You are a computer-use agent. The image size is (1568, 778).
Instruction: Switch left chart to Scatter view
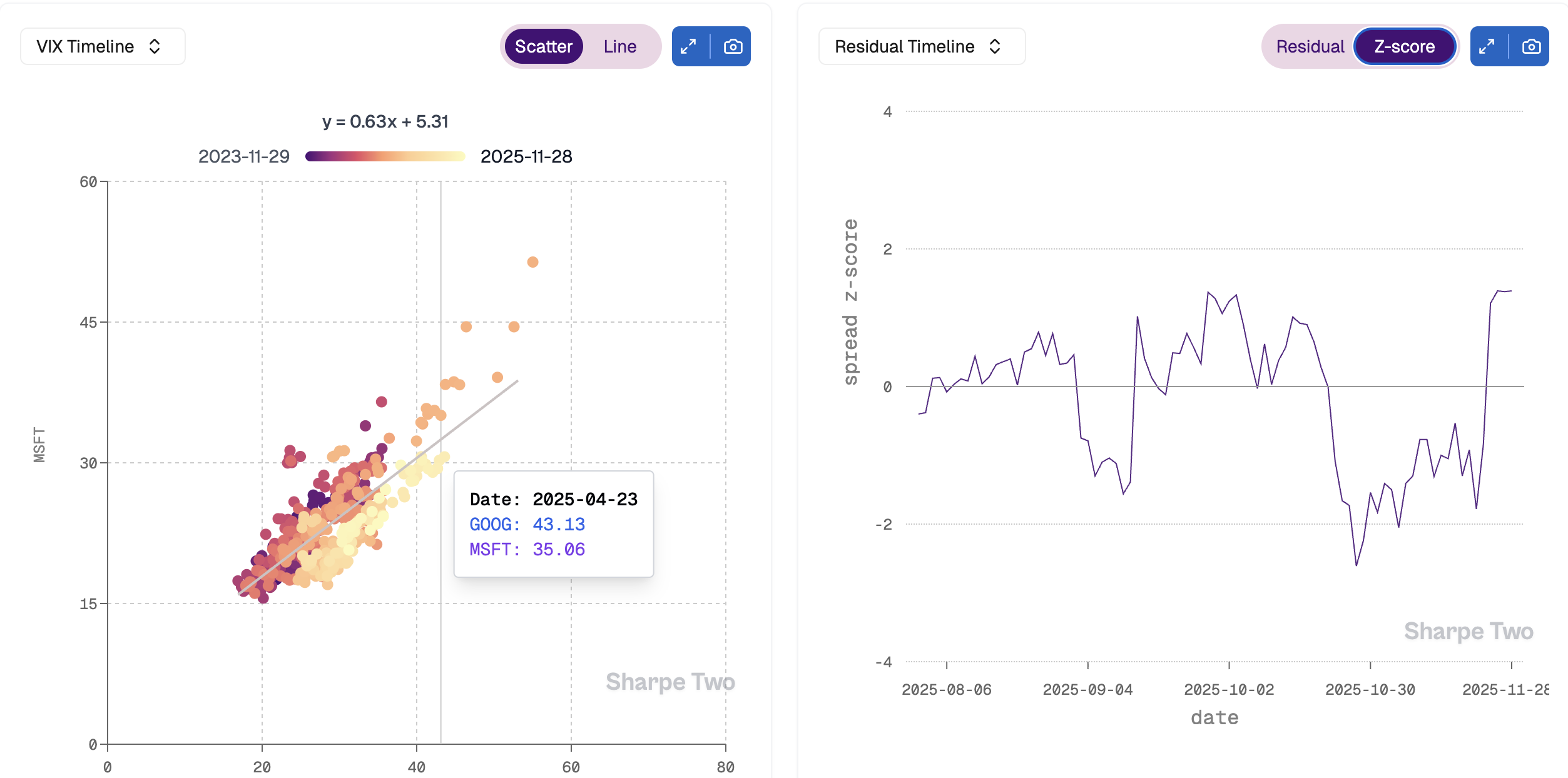click(543, 46)
